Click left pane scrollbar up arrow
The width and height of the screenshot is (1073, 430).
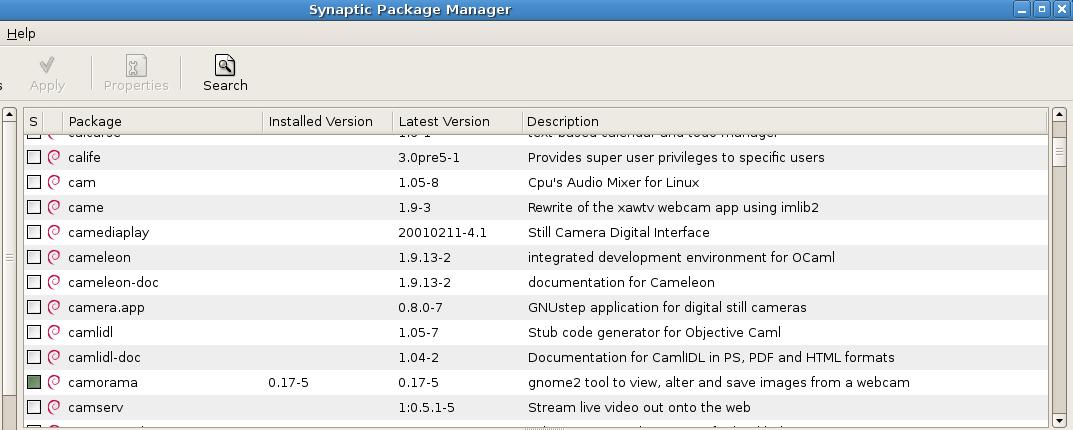click(9, 115)
